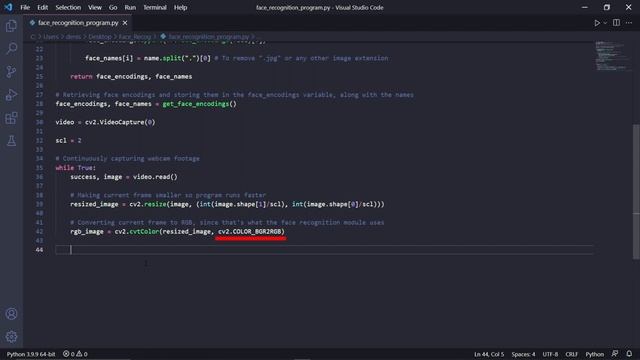Open the Run menu
Screen dimensions: 640x360
pos(130,7)
